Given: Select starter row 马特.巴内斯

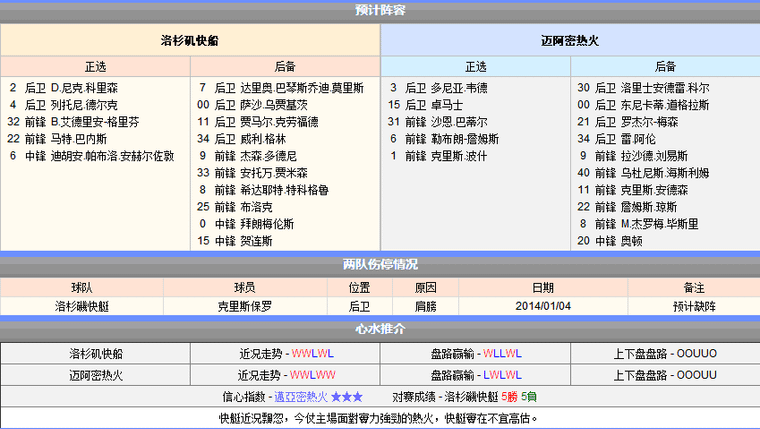Looking at the screenshot, I should tap(57, 139).
